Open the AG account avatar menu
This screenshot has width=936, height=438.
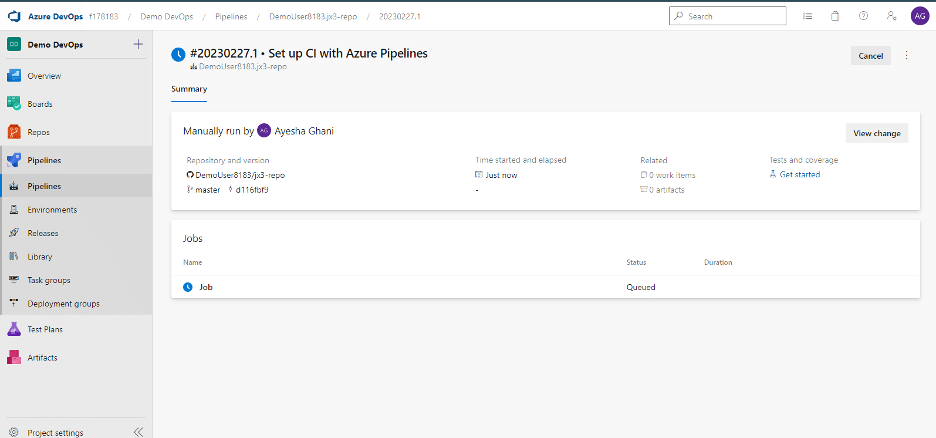point(919,16)
